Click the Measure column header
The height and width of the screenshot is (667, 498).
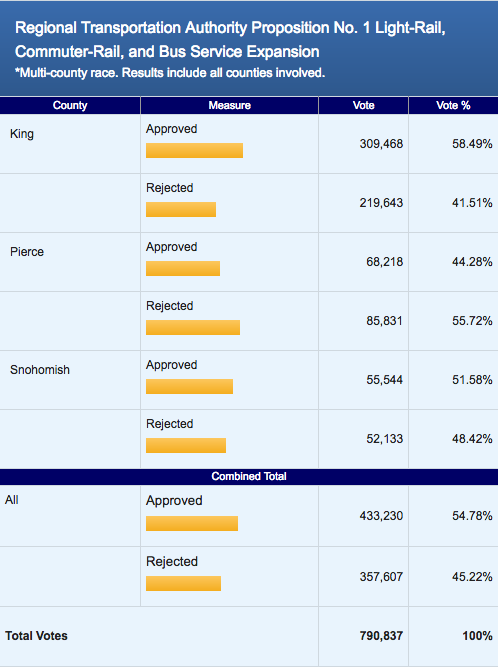click(x=229, y=105)
